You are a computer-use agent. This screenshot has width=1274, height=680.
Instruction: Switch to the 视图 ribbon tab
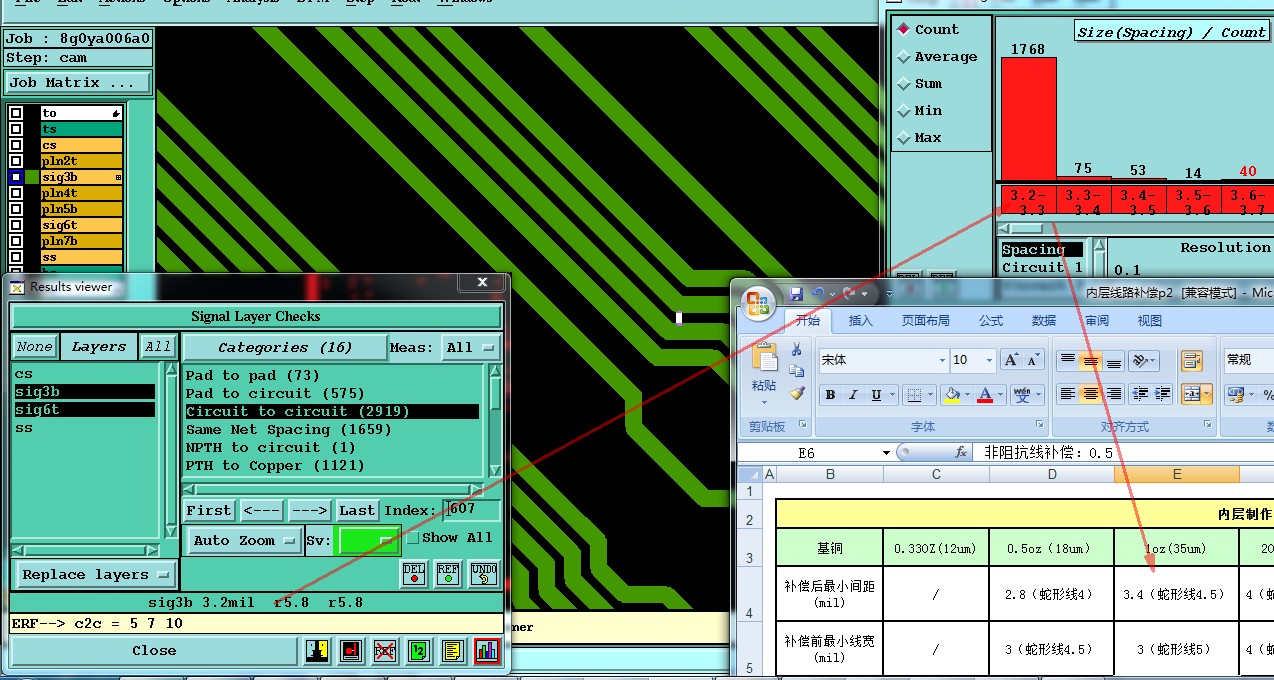pos(1150,321)
